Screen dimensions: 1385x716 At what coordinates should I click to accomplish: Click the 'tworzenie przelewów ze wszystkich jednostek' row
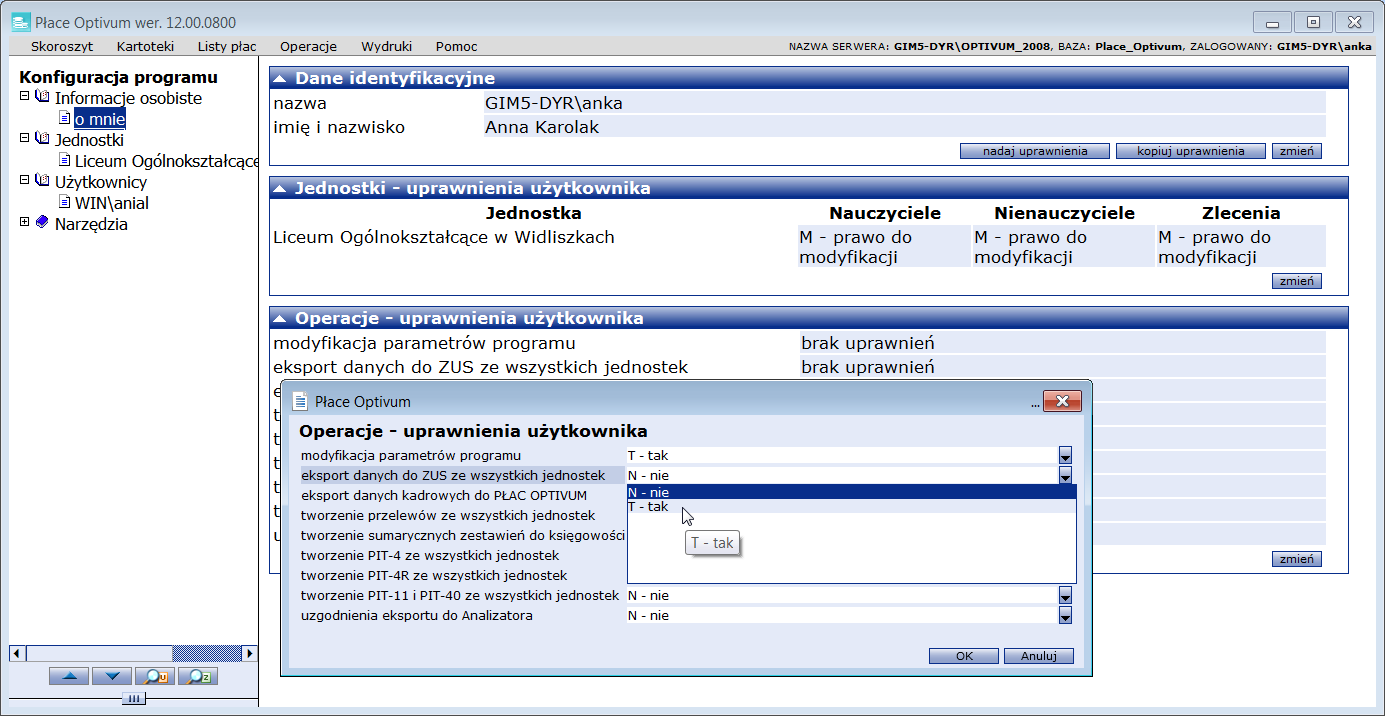click(x=463, y=515)
